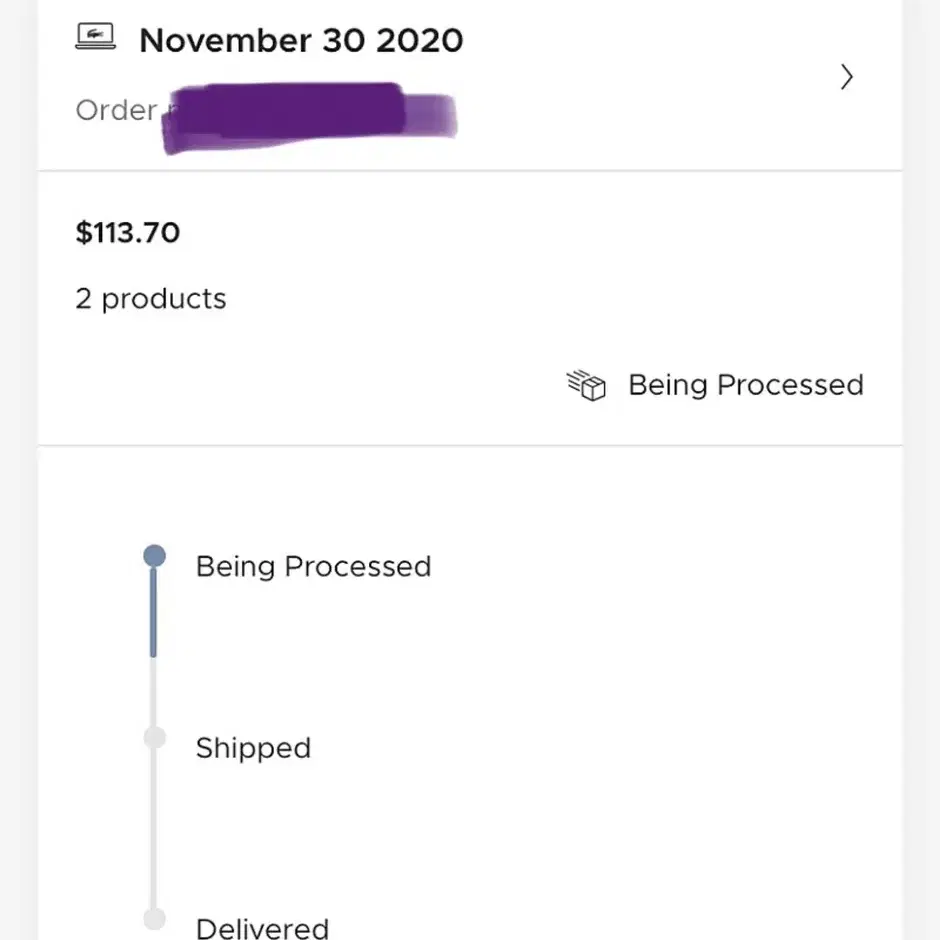Viewport: 940px width, 940px height.
Task: Click the purple redacted order number
Action: pos(310,117)
